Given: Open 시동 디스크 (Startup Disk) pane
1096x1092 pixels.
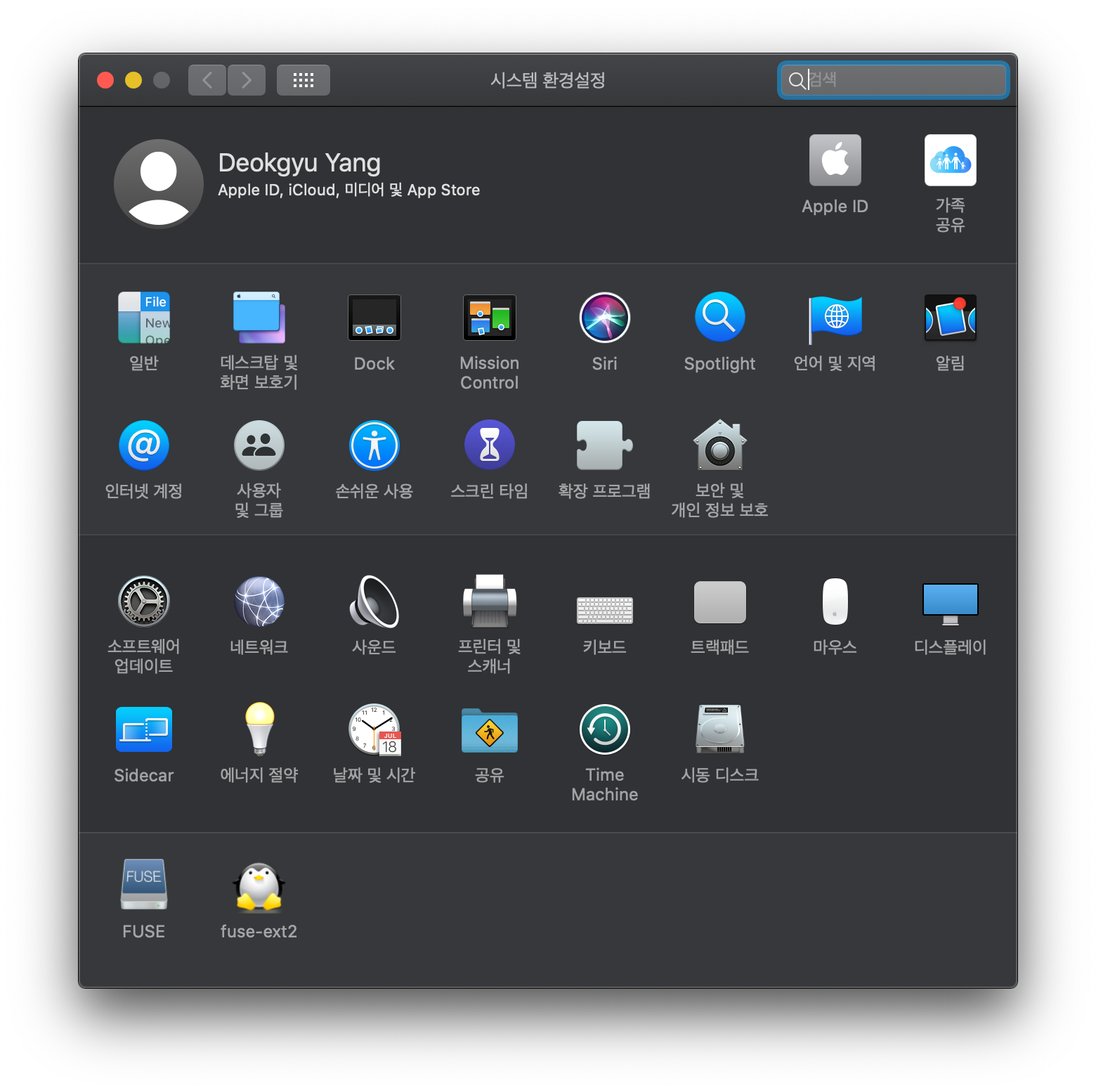Looking at the screenshot, I should 720,729.
